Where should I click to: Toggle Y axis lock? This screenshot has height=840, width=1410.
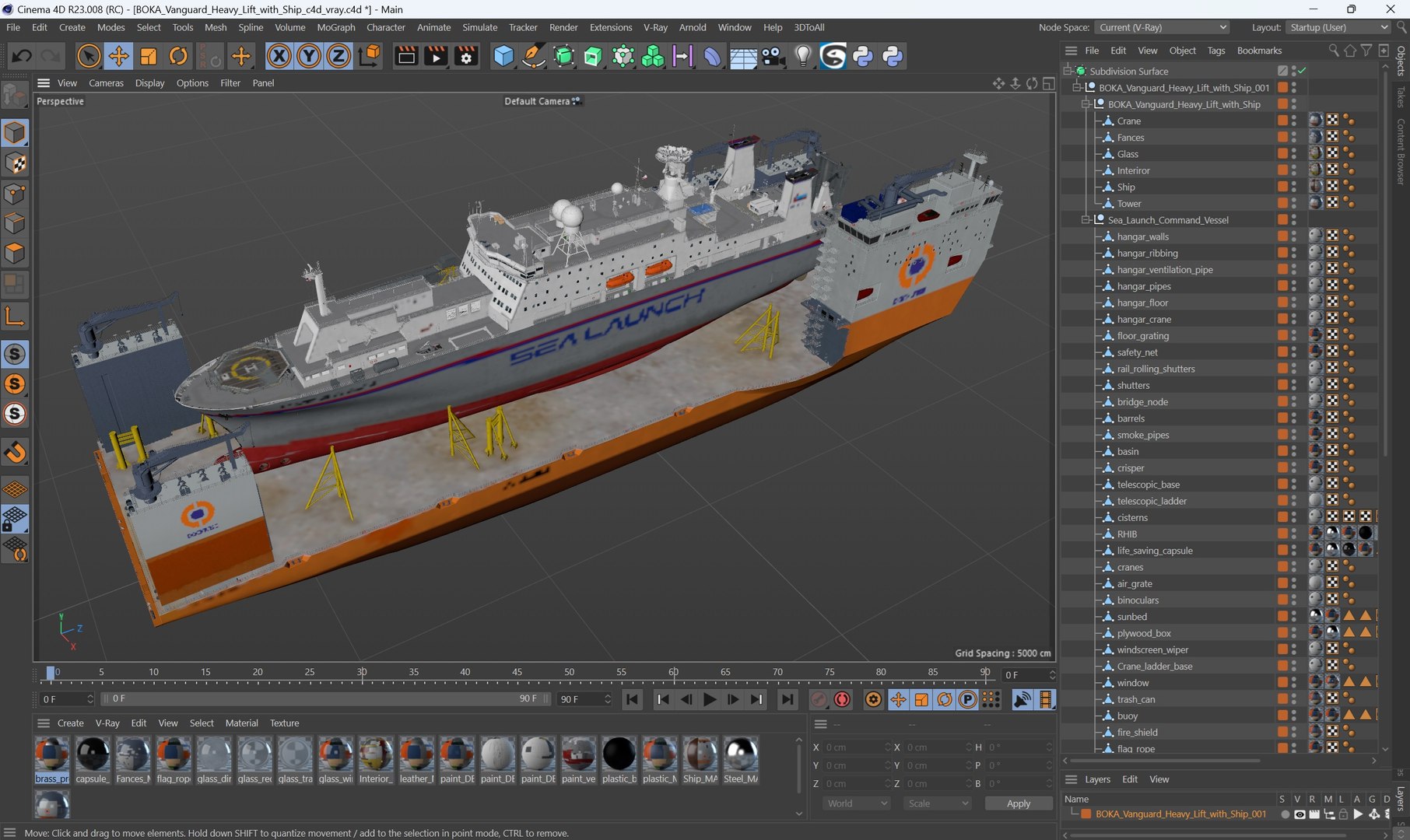309,56
